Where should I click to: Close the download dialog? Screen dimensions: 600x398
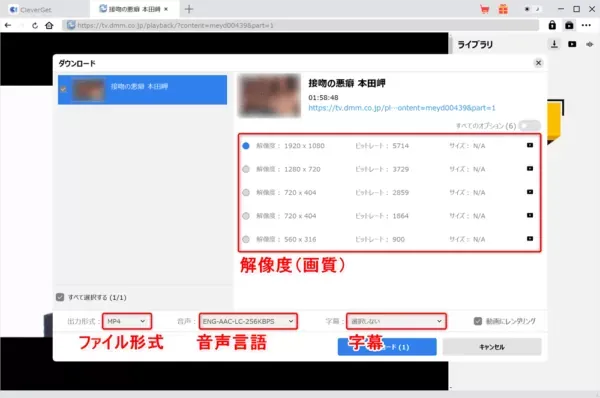(538, 63)
